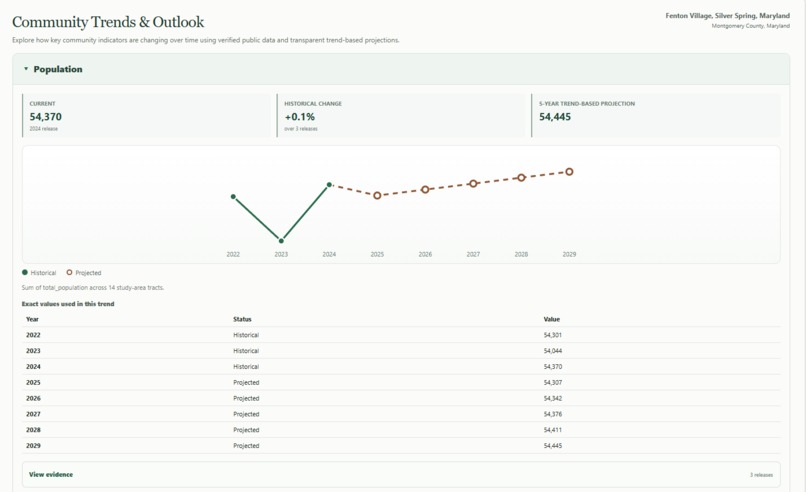Image resolution: width=806 pixels, height=492 pixels.
Task: Click the Status column header
Action: click(x=242, y=319)
